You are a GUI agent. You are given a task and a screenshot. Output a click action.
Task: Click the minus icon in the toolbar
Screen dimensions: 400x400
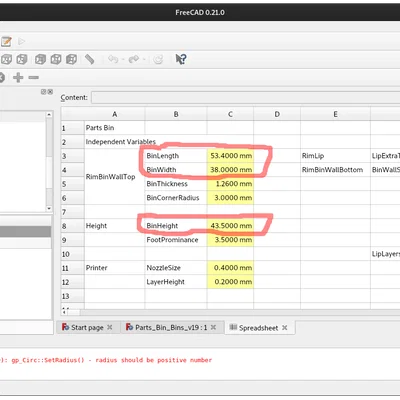(33, 78)
